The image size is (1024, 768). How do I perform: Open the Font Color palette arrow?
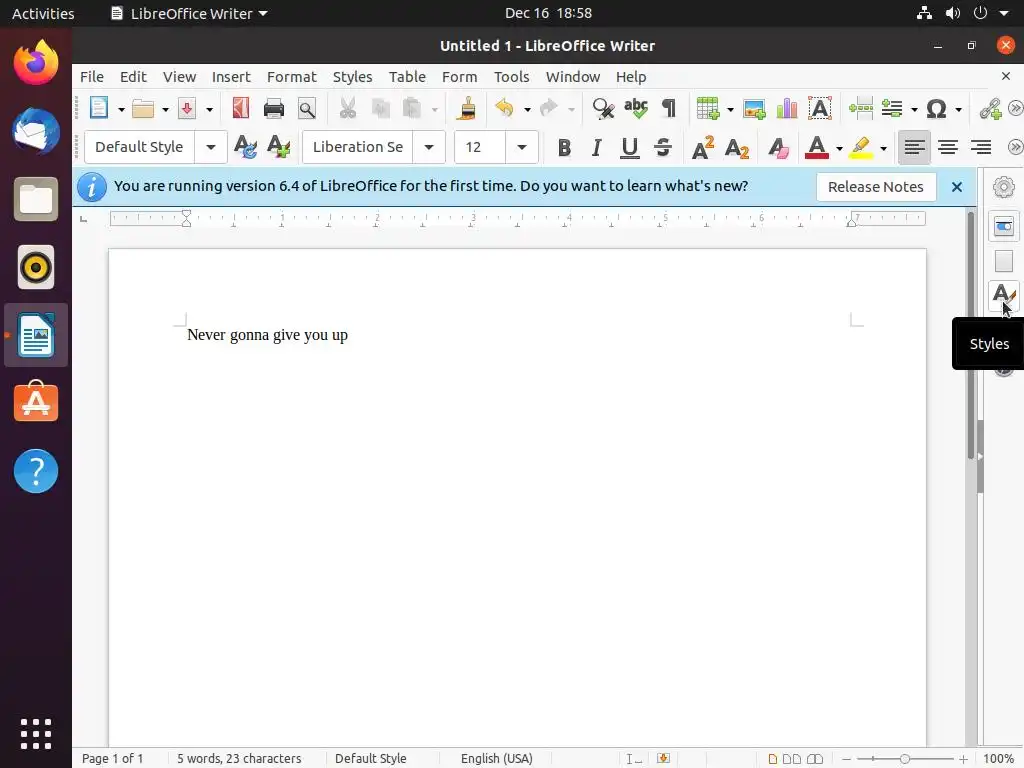(x=839, y=148)
